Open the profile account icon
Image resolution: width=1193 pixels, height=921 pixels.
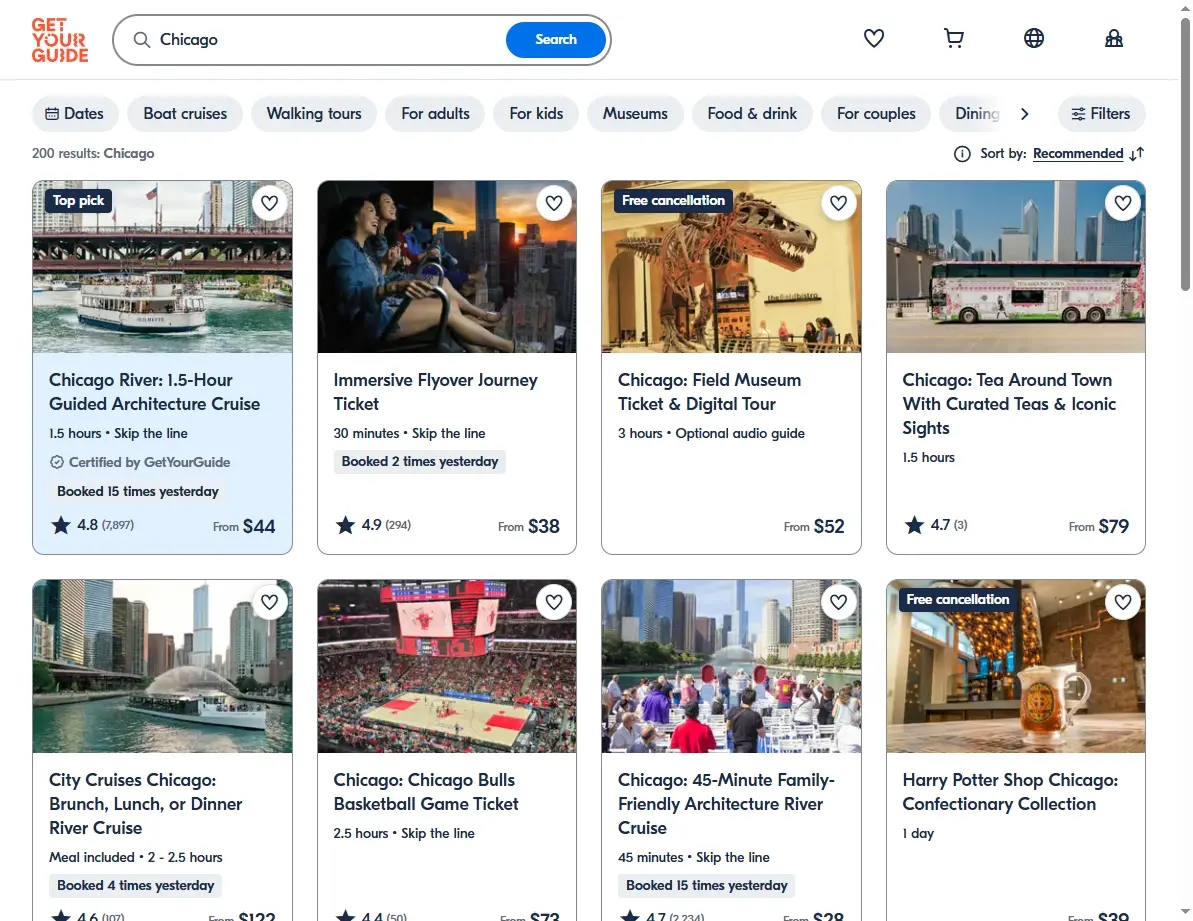pos(1113,38)
